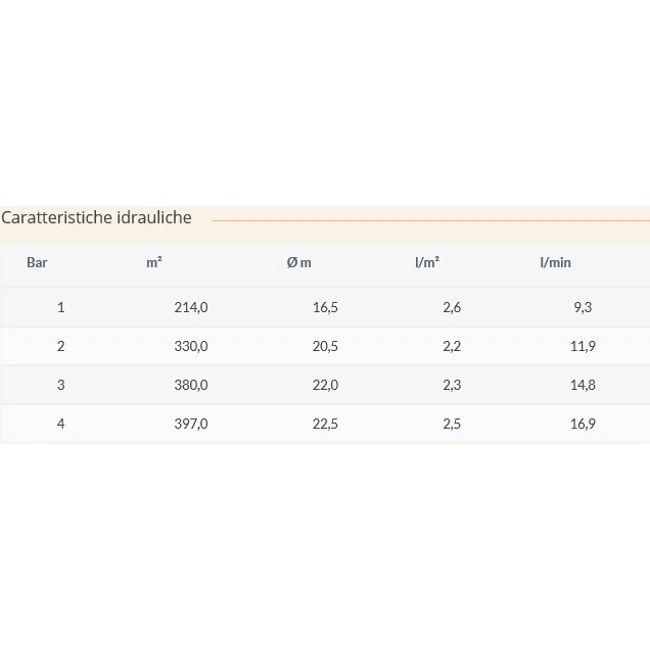Select the l/m² column header
This screenshot has width=650, height=650.
point(427,262)
